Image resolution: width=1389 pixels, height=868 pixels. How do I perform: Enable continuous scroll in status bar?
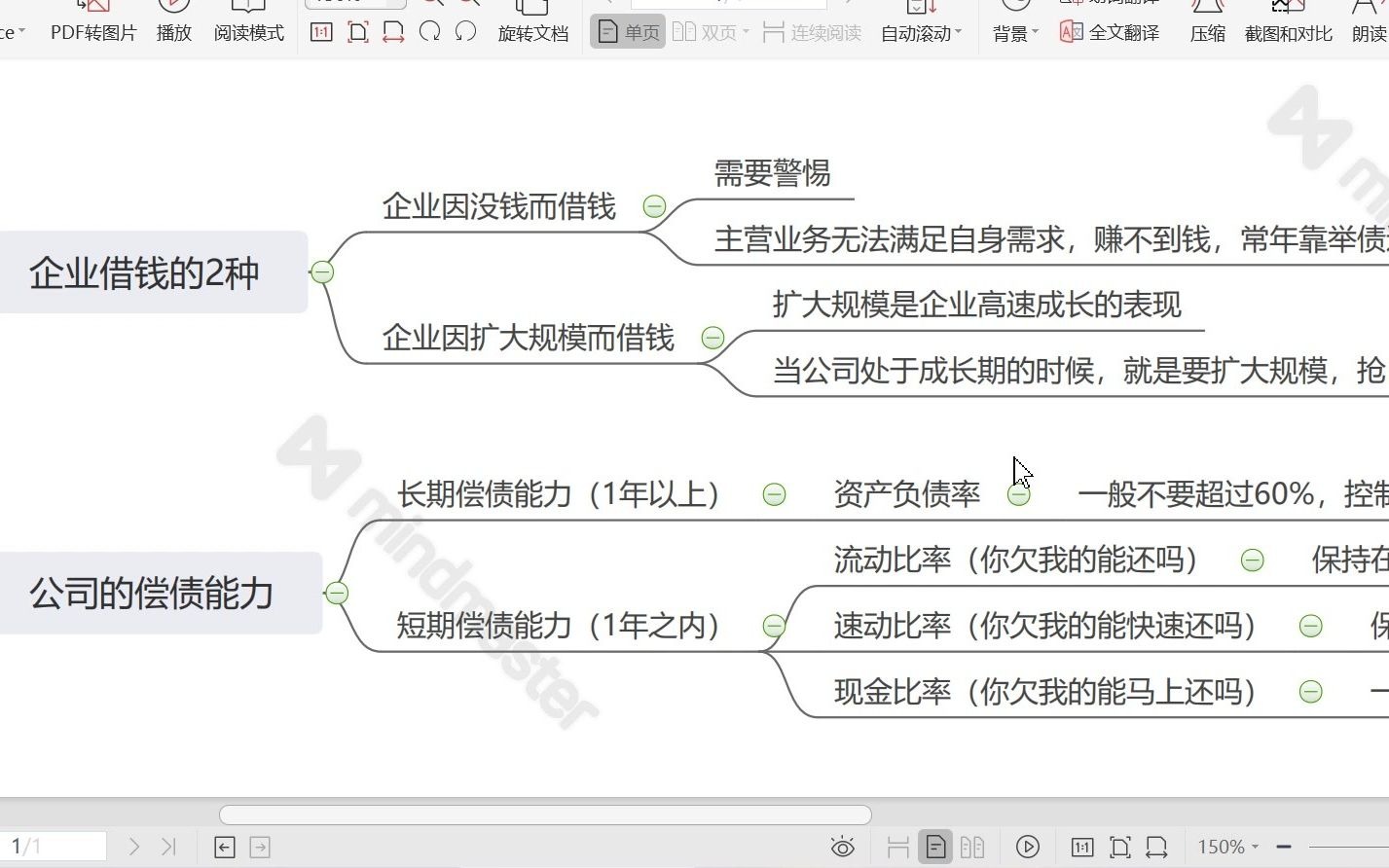898,847
